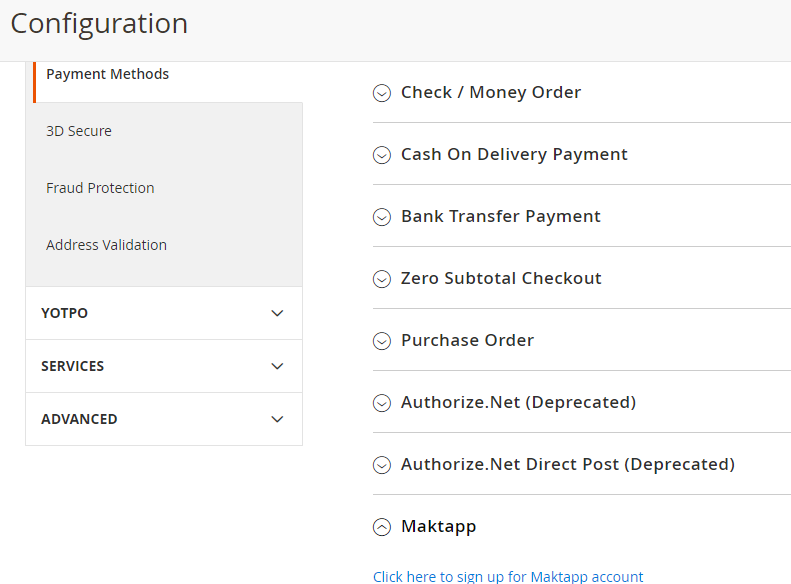Open Address Validation settings
Screen dimensions: 791x584
pos(106,245)
